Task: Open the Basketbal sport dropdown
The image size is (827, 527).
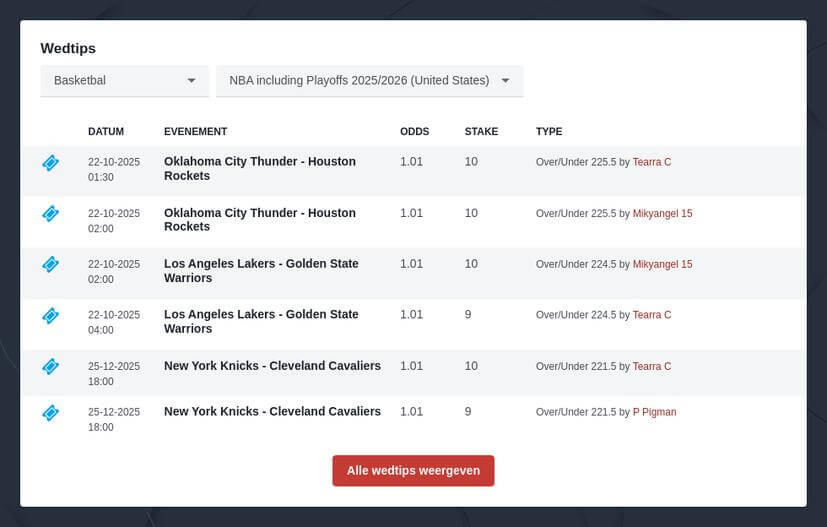Action: tap(124, 81)
